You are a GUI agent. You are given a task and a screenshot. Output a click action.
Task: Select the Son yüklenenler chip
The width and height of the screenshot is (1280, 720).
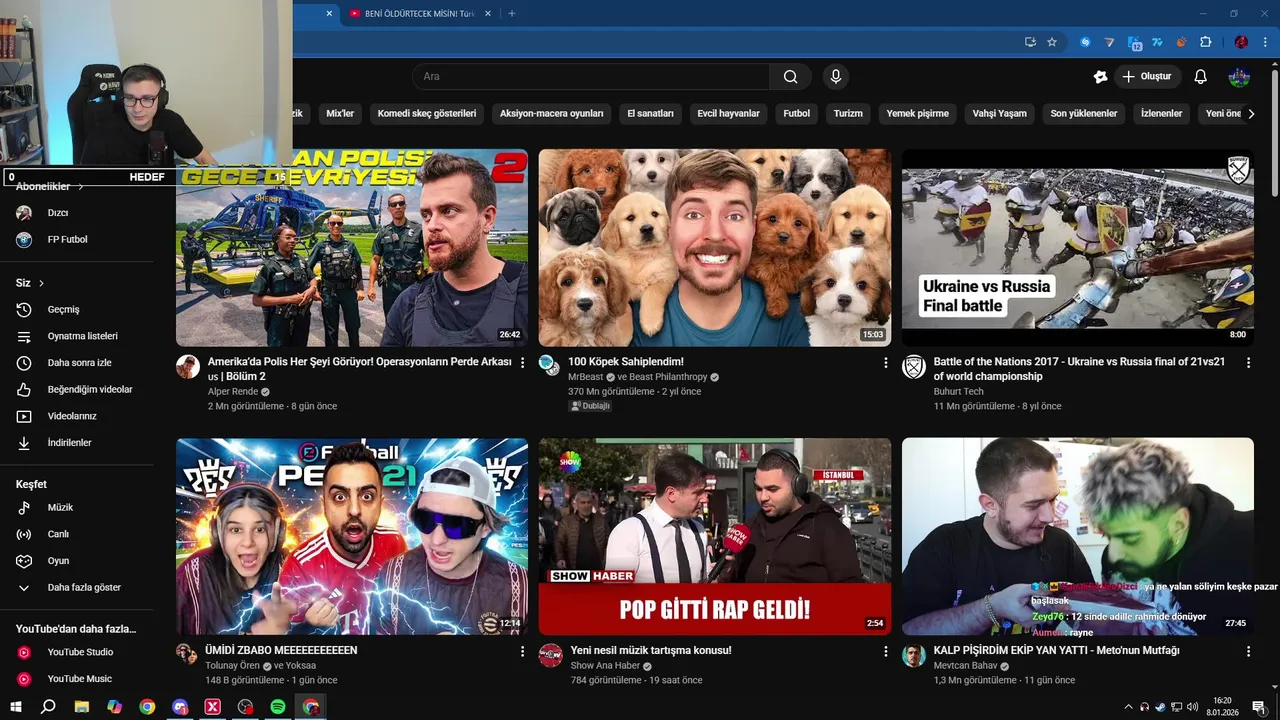pyautogui.click(x=1084, y=114)
